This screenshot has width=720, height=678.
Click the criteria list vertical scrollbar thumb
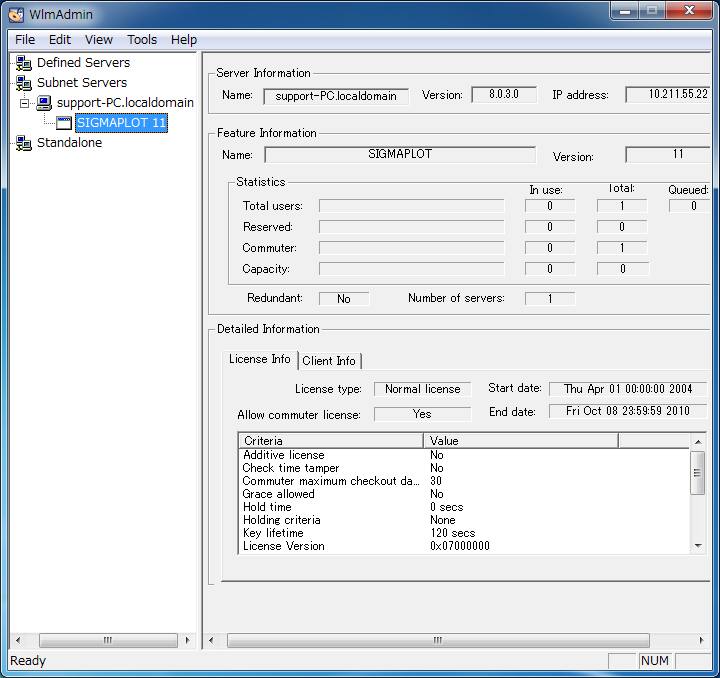point(698,473)
